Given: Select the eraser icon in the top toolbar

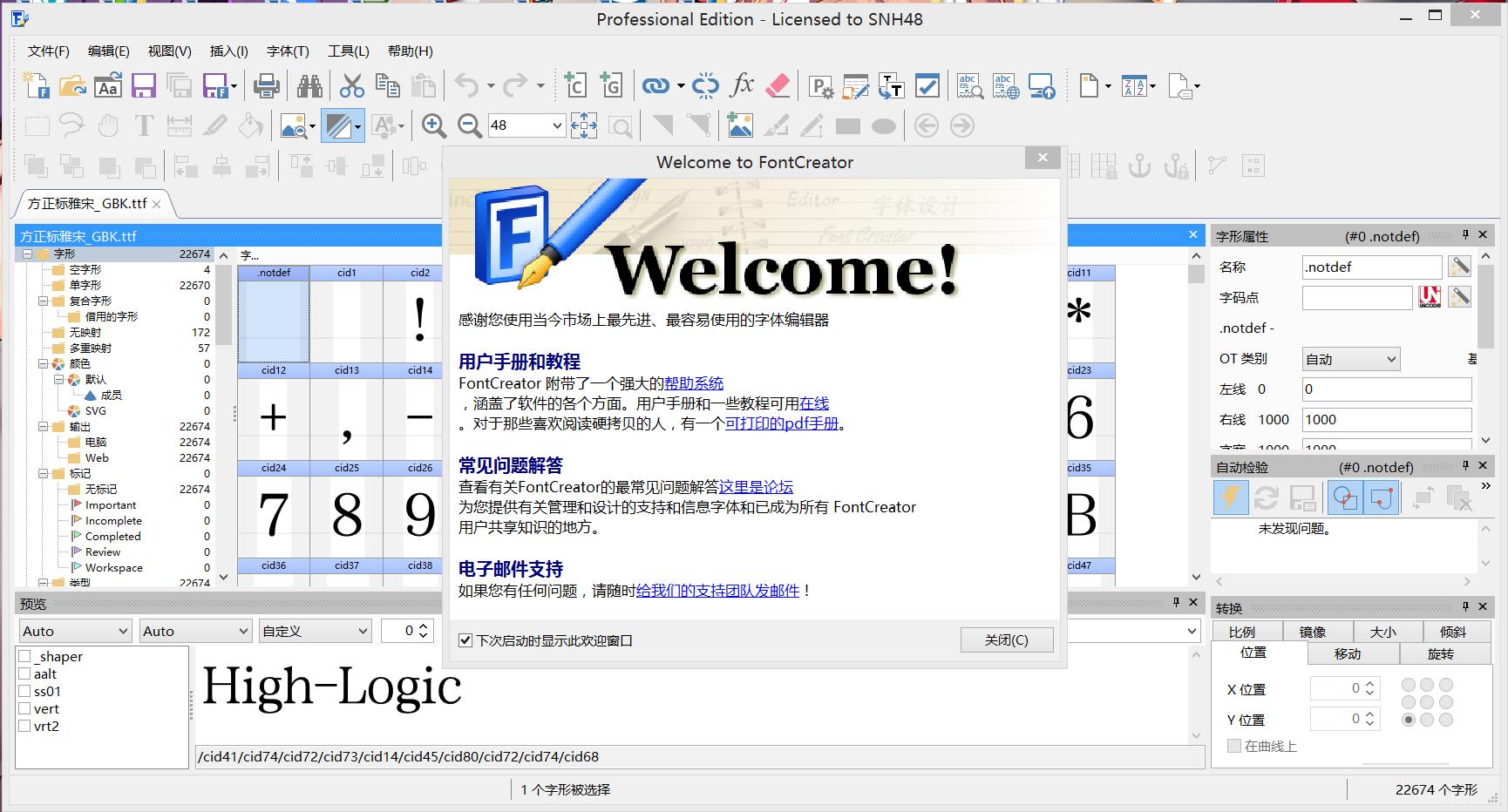Looking at the screenshot, I should [778, 85].
